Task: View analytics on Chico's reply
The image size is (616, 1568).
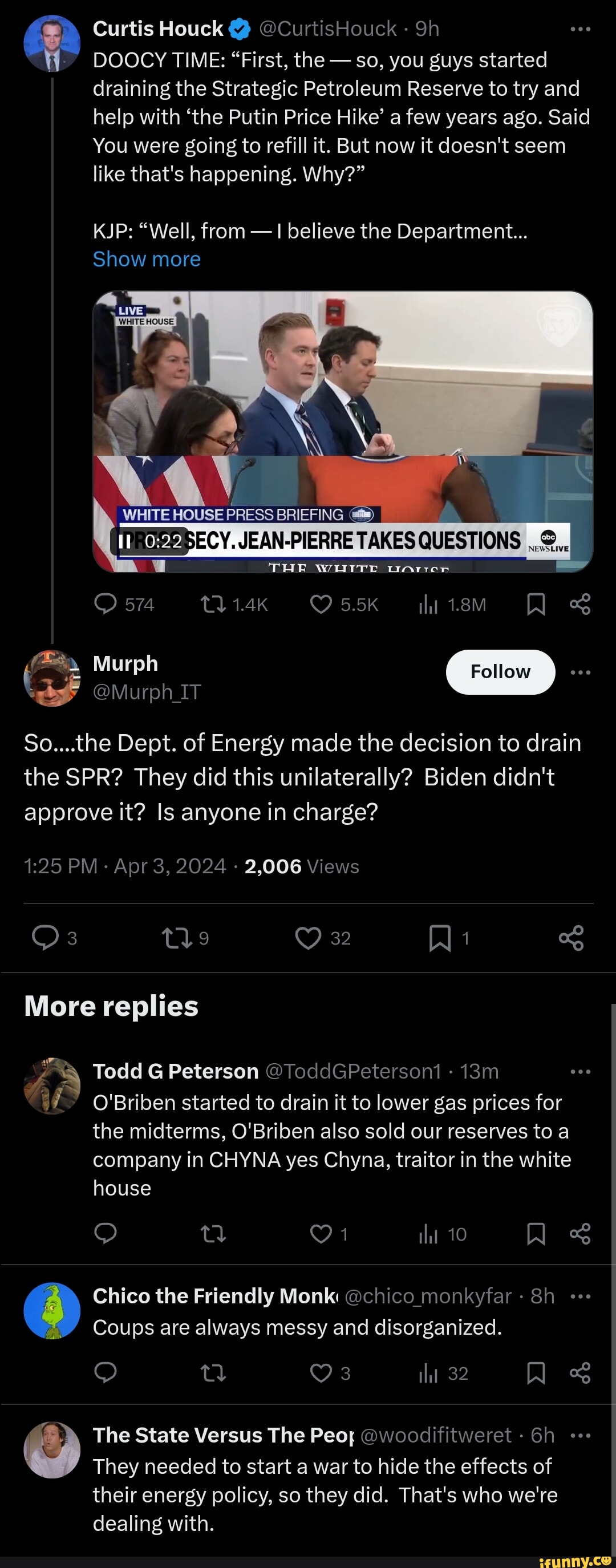Action: pyautogui.click(x=428, y=1373)
